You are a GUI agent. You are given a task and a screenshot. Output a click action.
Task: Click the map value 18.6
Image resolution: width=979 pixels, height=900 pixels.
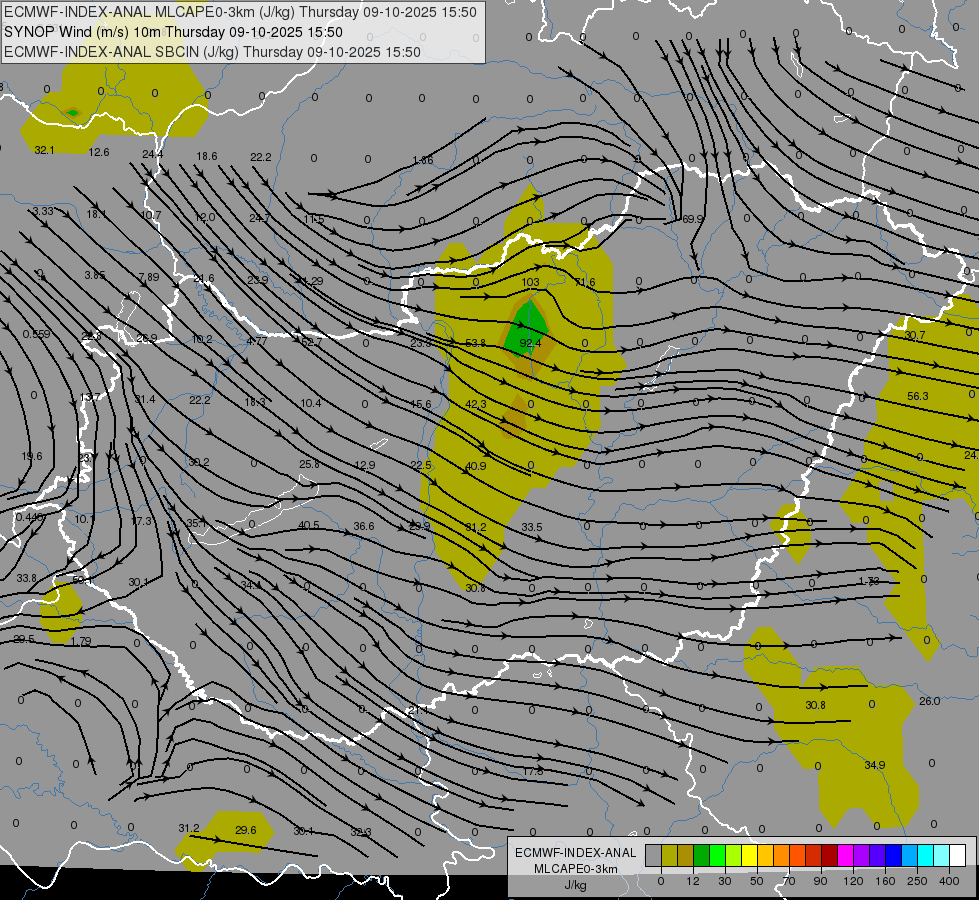pyautogui.click(x=207, y=156)
